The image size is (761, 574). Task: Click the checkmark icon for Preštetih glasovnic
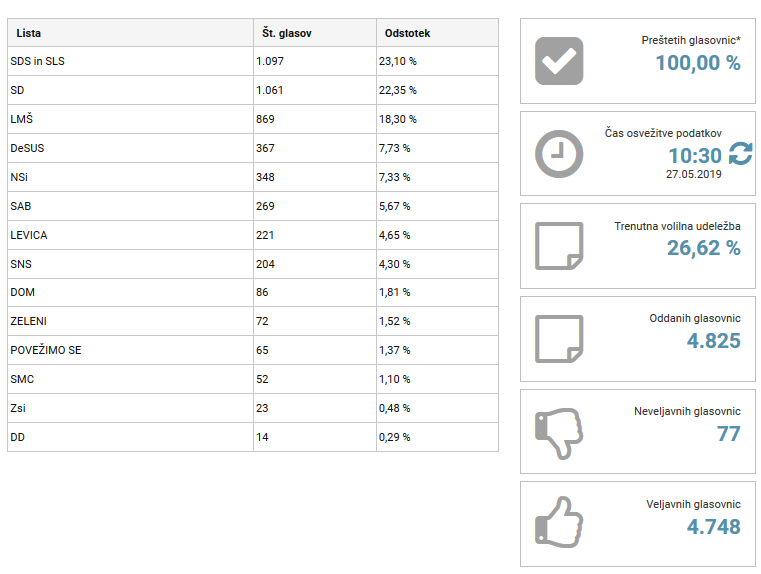(559, 61)
